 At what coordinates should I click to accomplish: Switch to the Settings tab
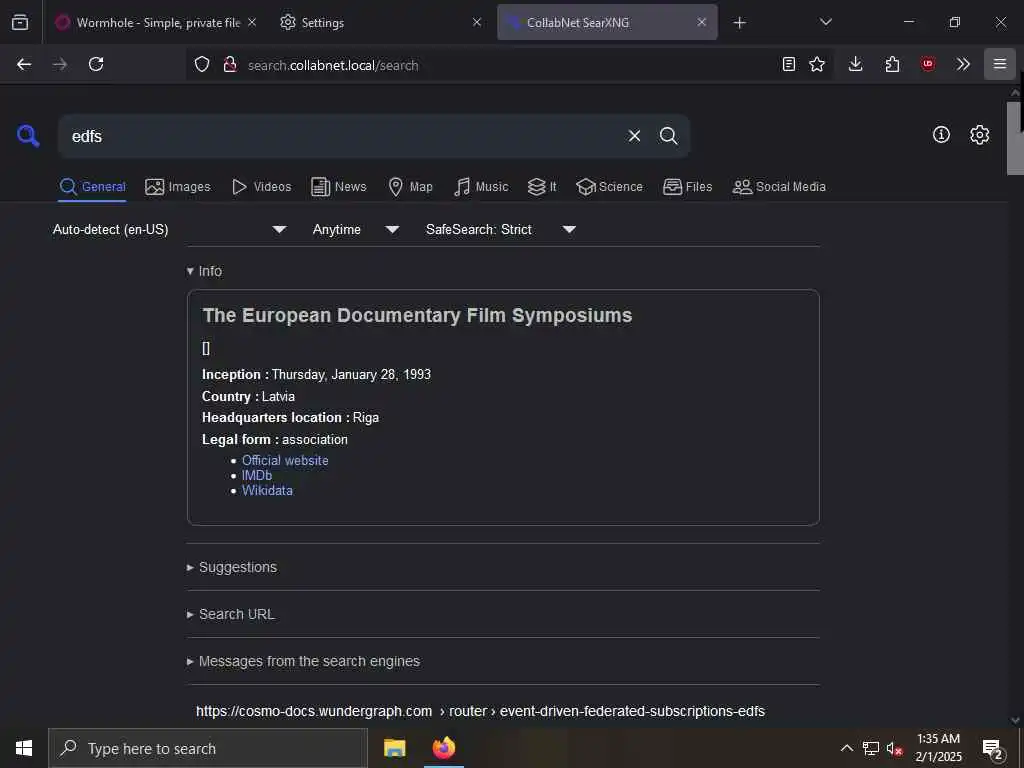pos(381,22)
